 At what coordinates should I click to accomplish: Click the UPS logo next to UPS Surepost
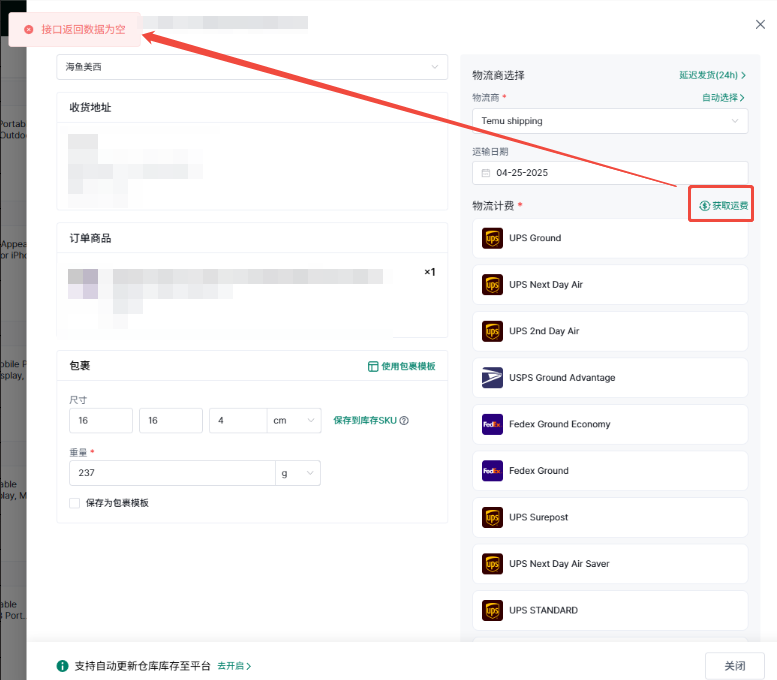[x=492, y=517]
